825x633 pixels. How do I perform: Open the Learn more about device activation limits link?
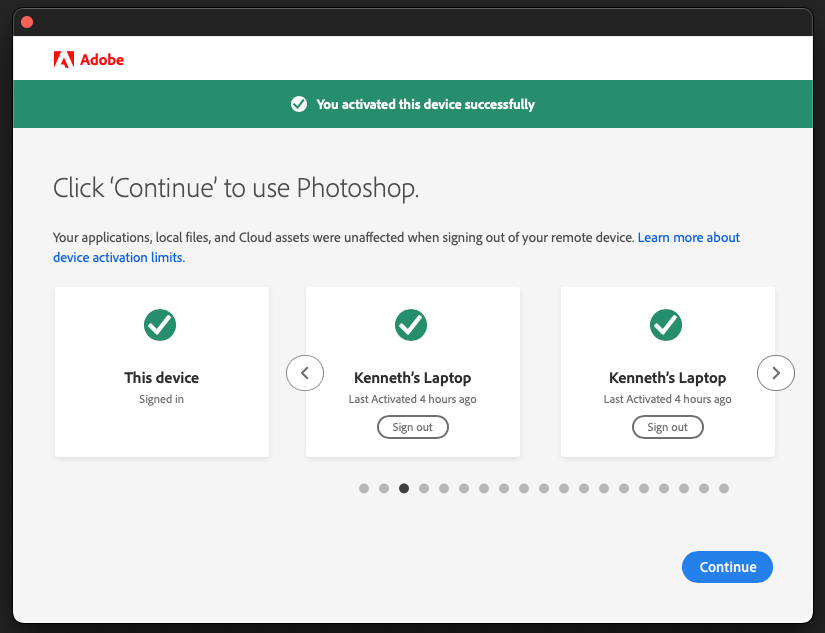coord(688,238)
